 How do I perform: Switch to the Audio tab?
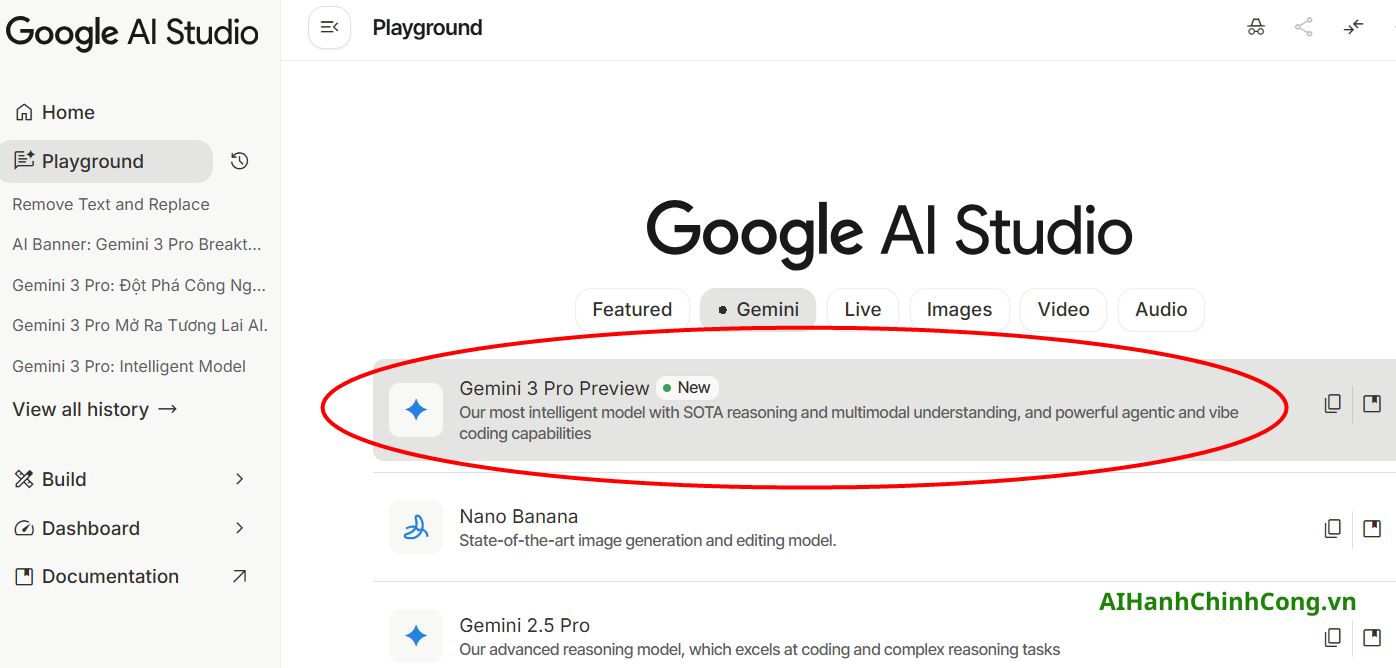coord(1161,310)
